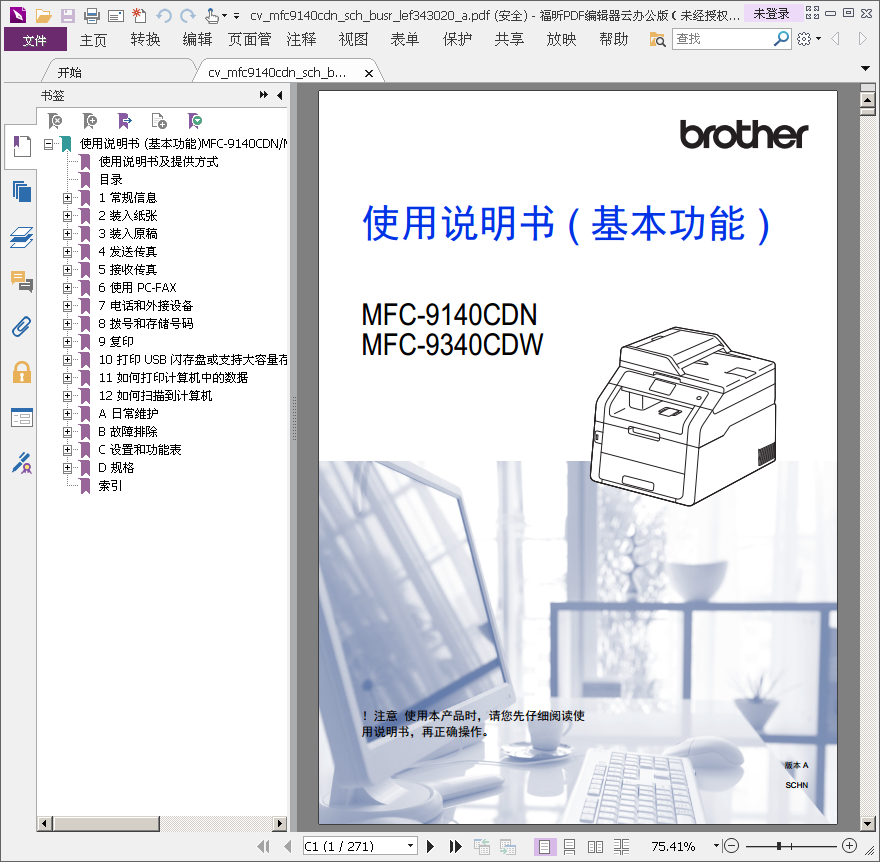Viewport: 880px width, 862px height.
Task: Open the Security lock panel
Action: point(22,372)
